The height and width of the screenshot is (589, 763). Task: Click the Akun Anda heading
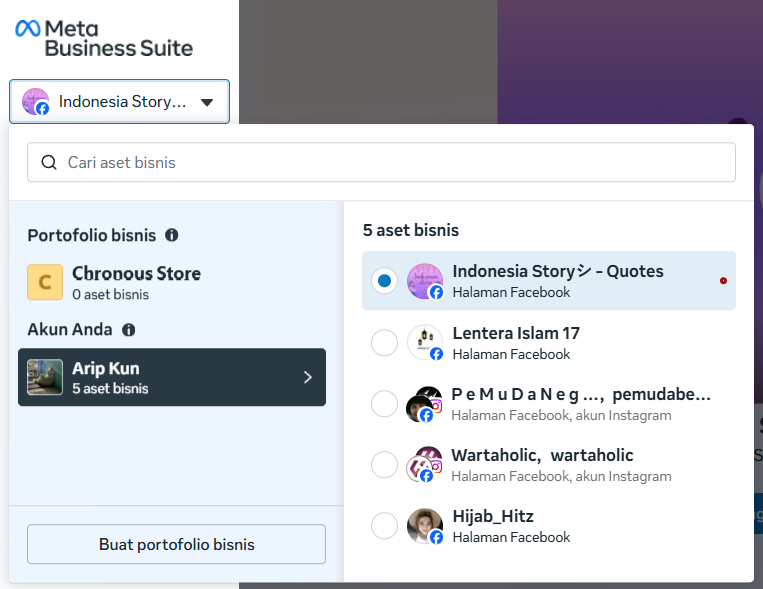[x=70, y=330]
